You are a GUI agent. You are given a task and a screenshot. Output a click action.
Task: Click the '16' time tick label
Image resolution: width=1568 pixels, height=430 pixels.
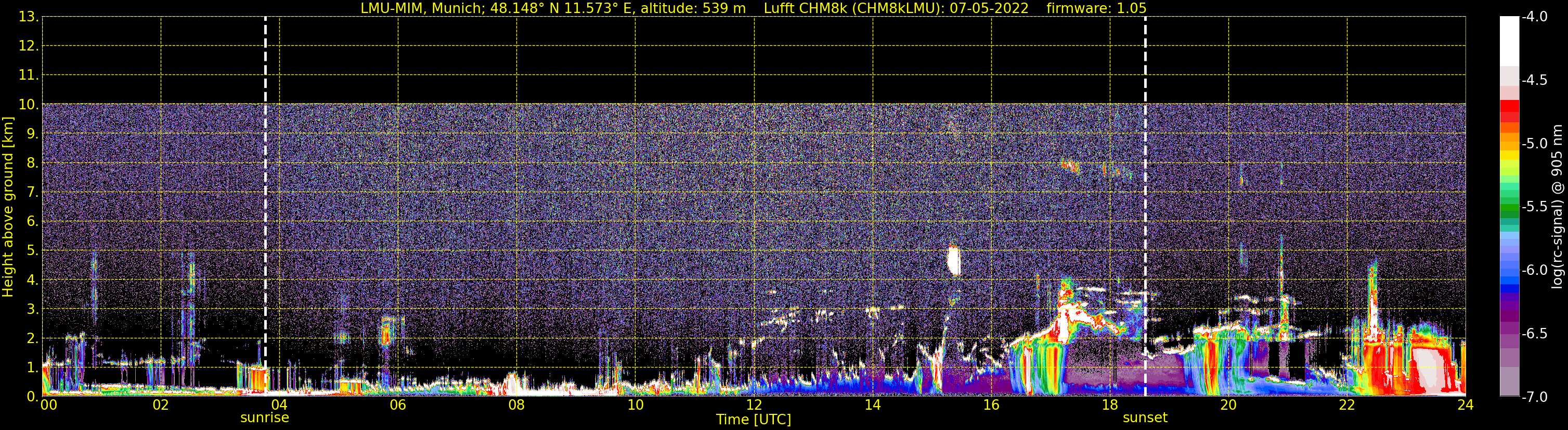991,405
